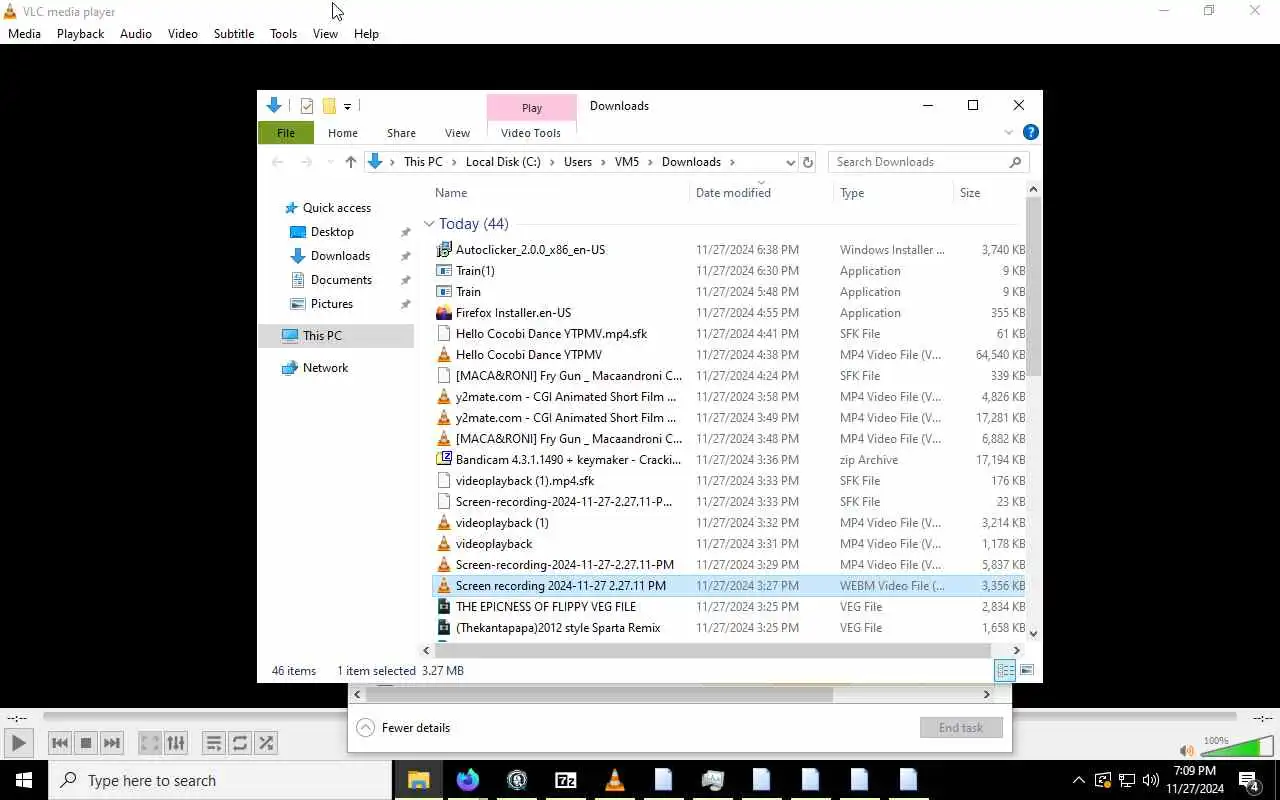Stop playback in VLC

point(86,743)
